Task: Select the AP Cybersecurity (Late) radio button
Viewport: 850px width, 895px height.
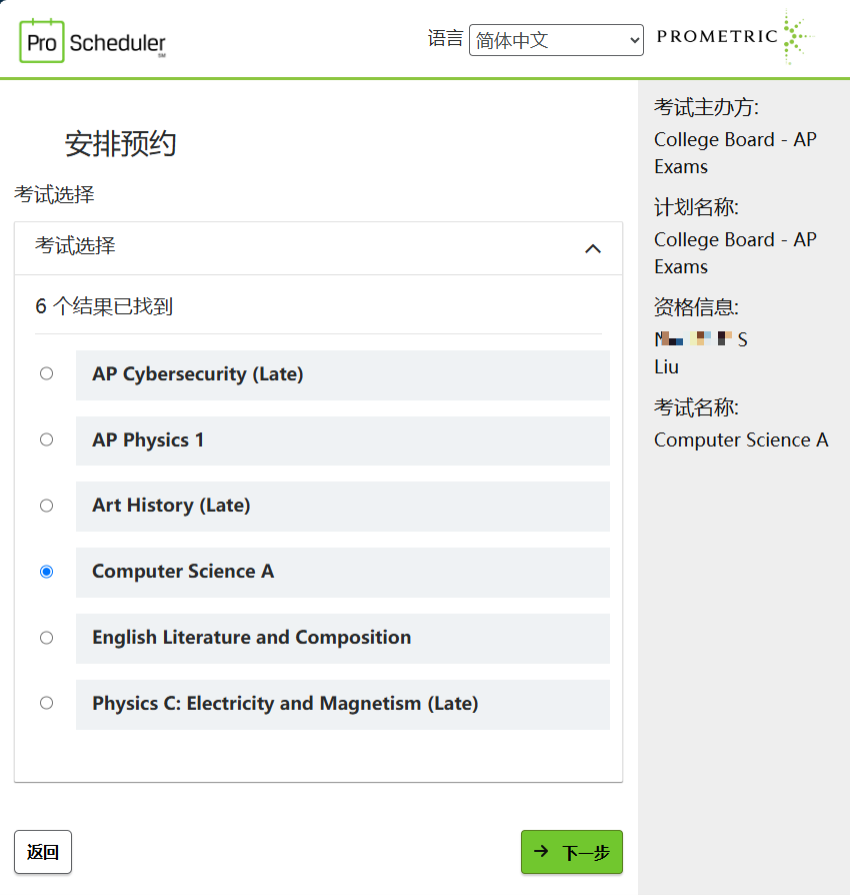Action: 46,374
